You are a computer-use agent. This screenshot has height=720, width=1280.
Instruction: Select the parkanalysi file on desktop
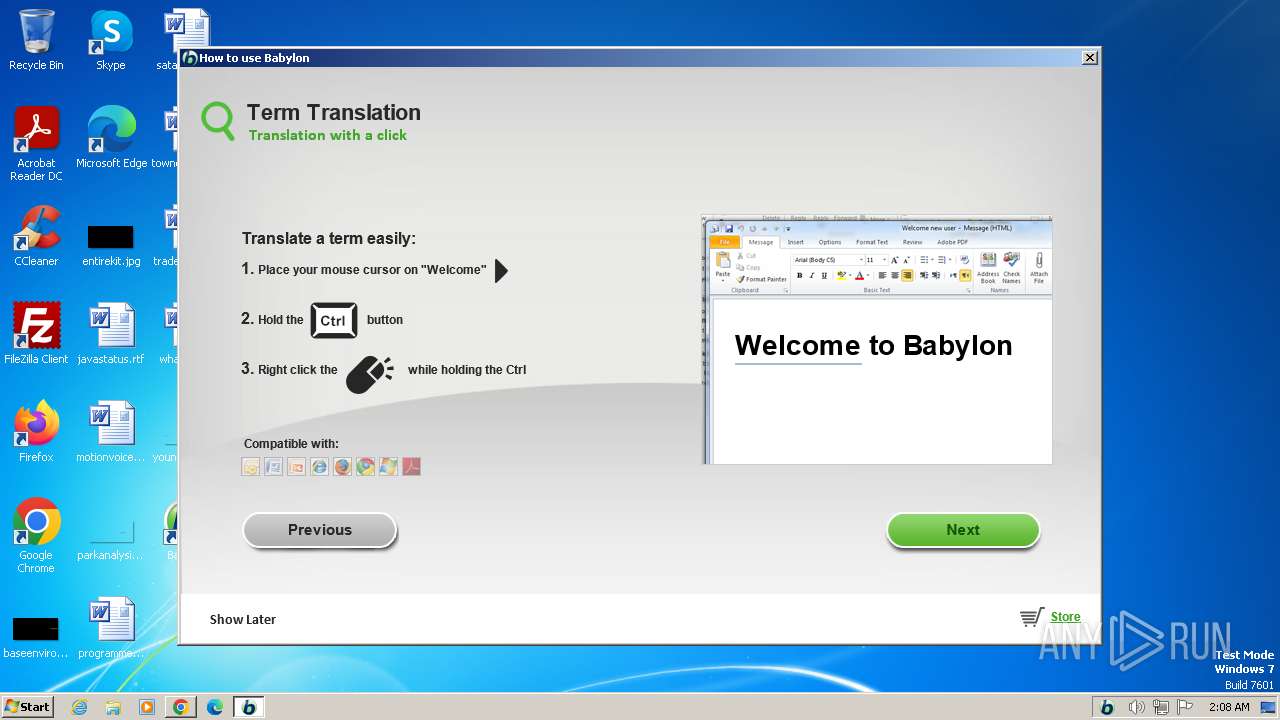(111, 540)
